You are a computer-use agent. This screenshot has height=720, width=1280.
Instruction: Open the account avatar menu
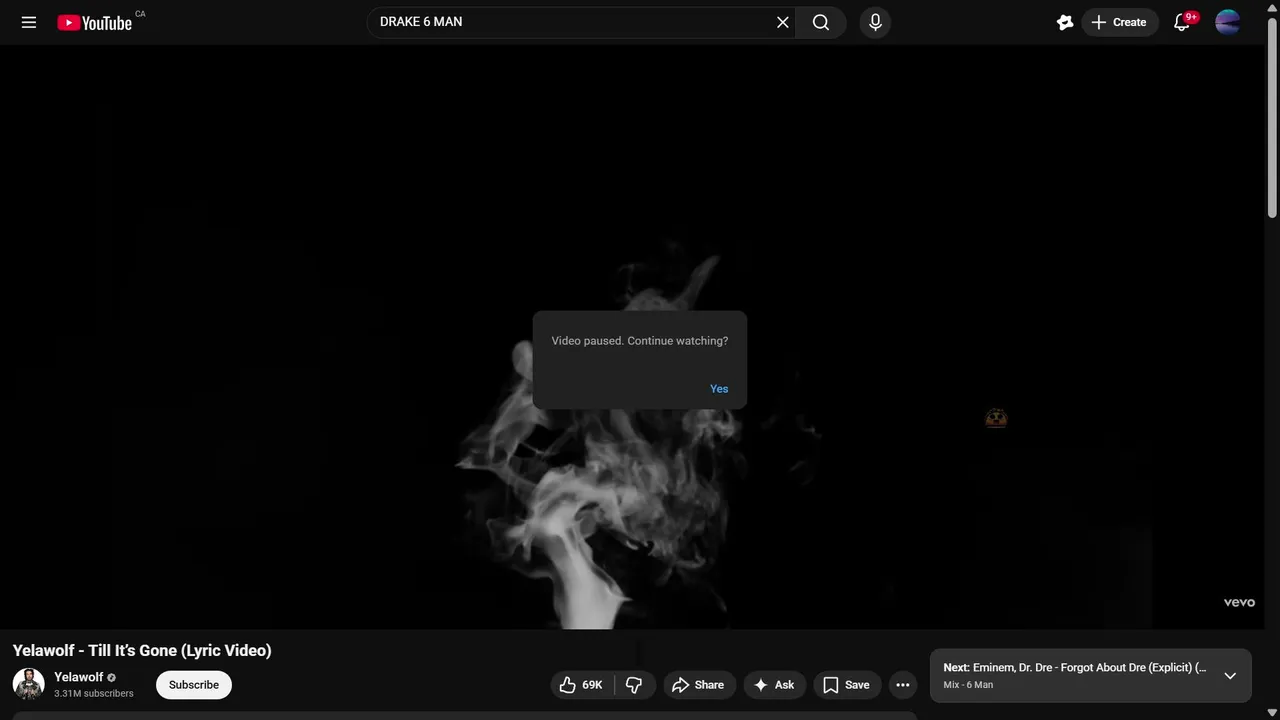[1228, 22]
